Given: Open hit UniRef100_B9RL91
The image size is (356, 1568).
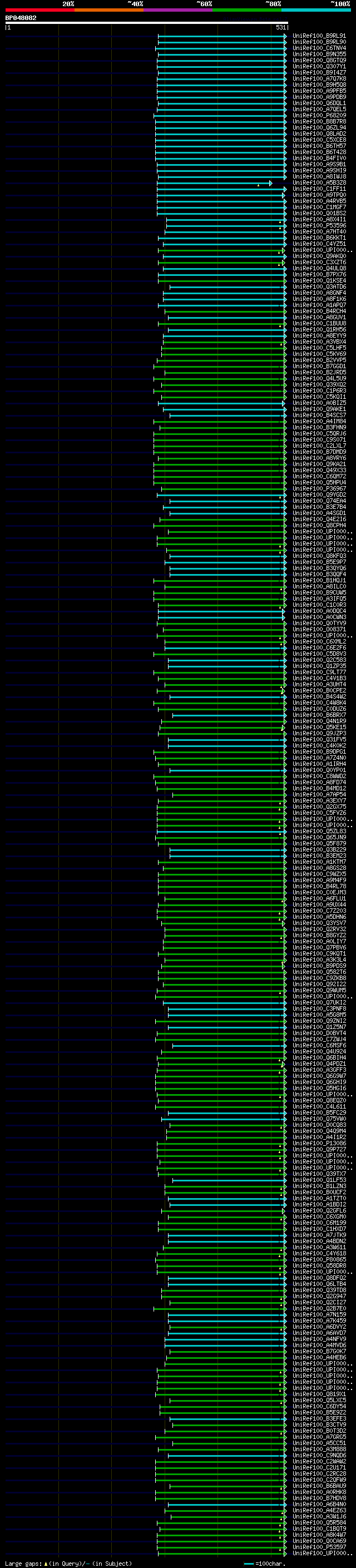Looking at the screenshot, I should [319, 36].
